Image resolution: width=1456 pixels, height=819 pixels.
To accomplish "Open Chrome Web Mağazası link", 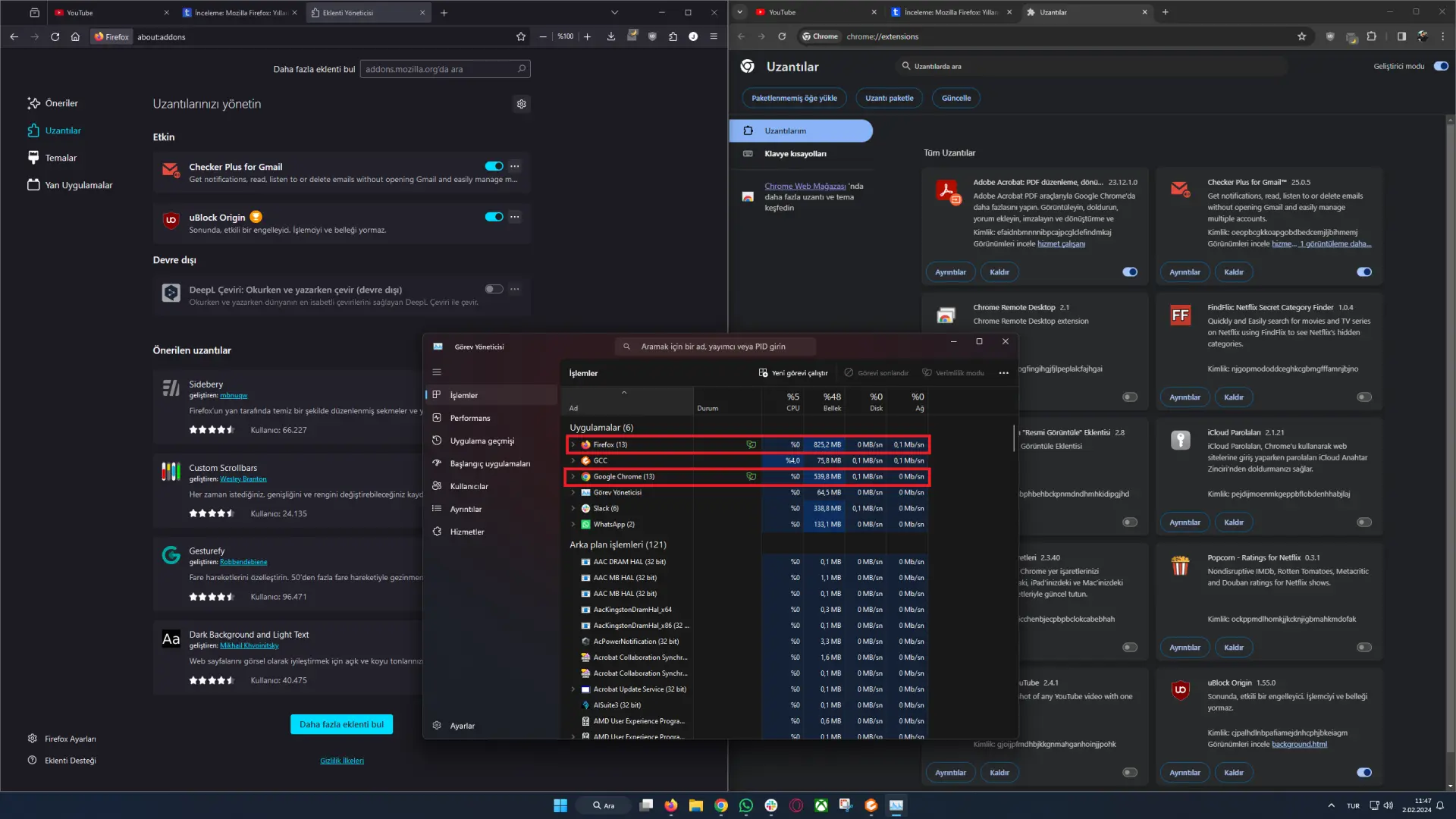I will pyautogui.click(x=805, y=186).
